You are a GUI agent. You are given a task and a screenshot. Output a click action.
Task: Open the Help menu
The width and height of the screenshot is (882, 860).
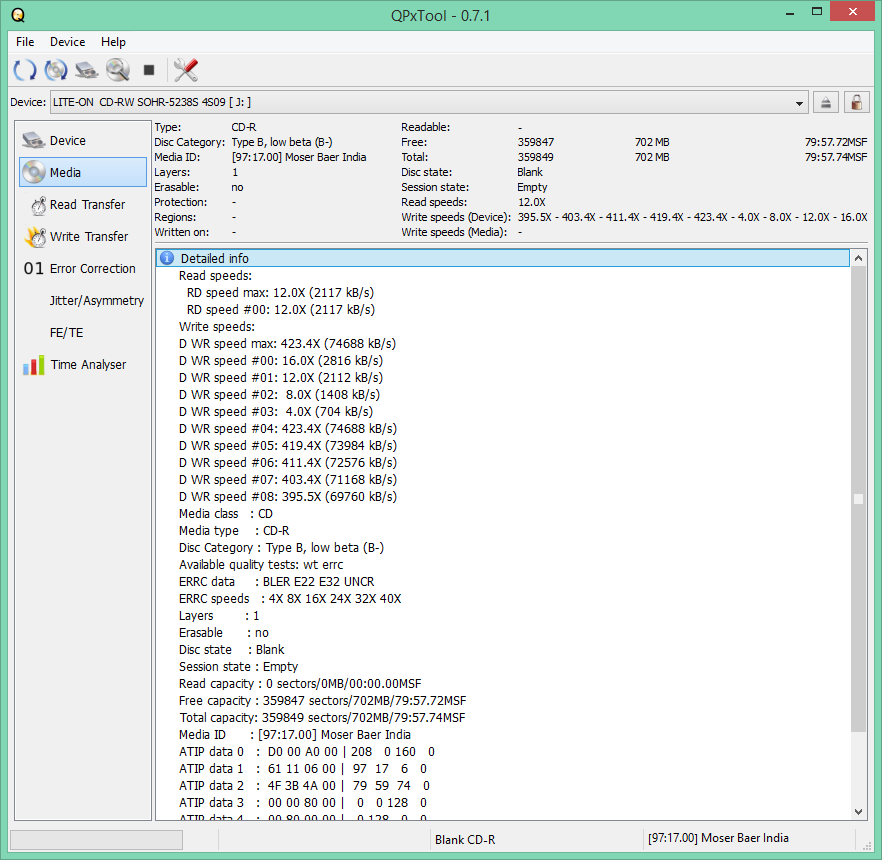113,42
